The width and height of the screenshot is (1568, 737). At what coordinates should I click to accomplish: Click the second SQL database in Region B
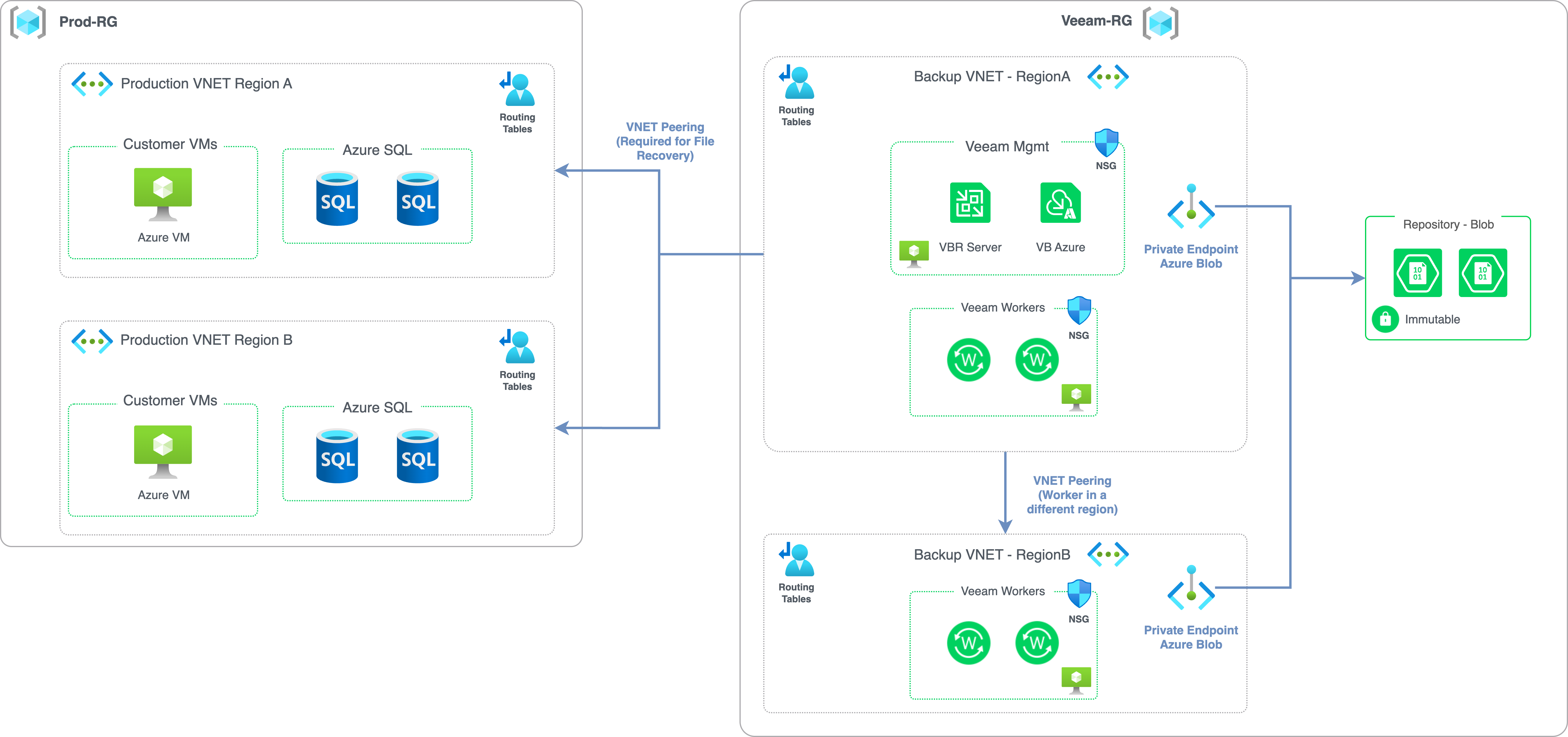point(418,456)
